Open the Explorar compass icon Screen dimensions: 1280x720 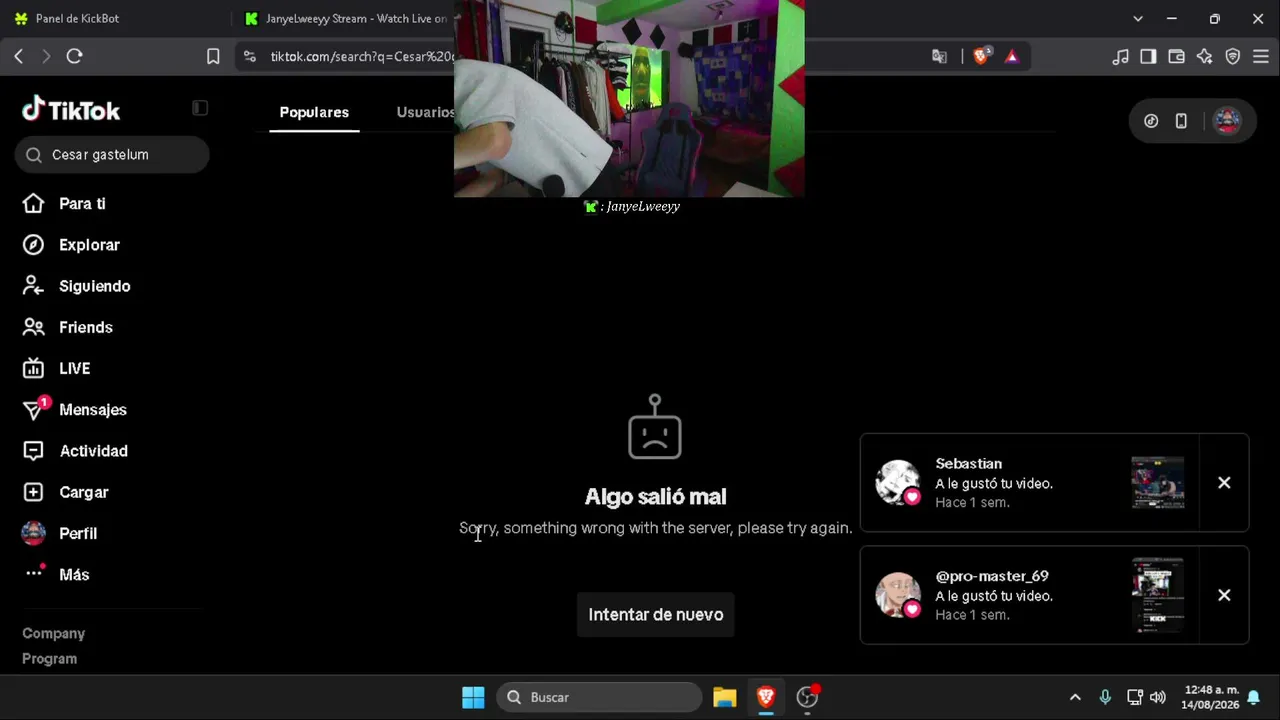[x=33, y=245]
